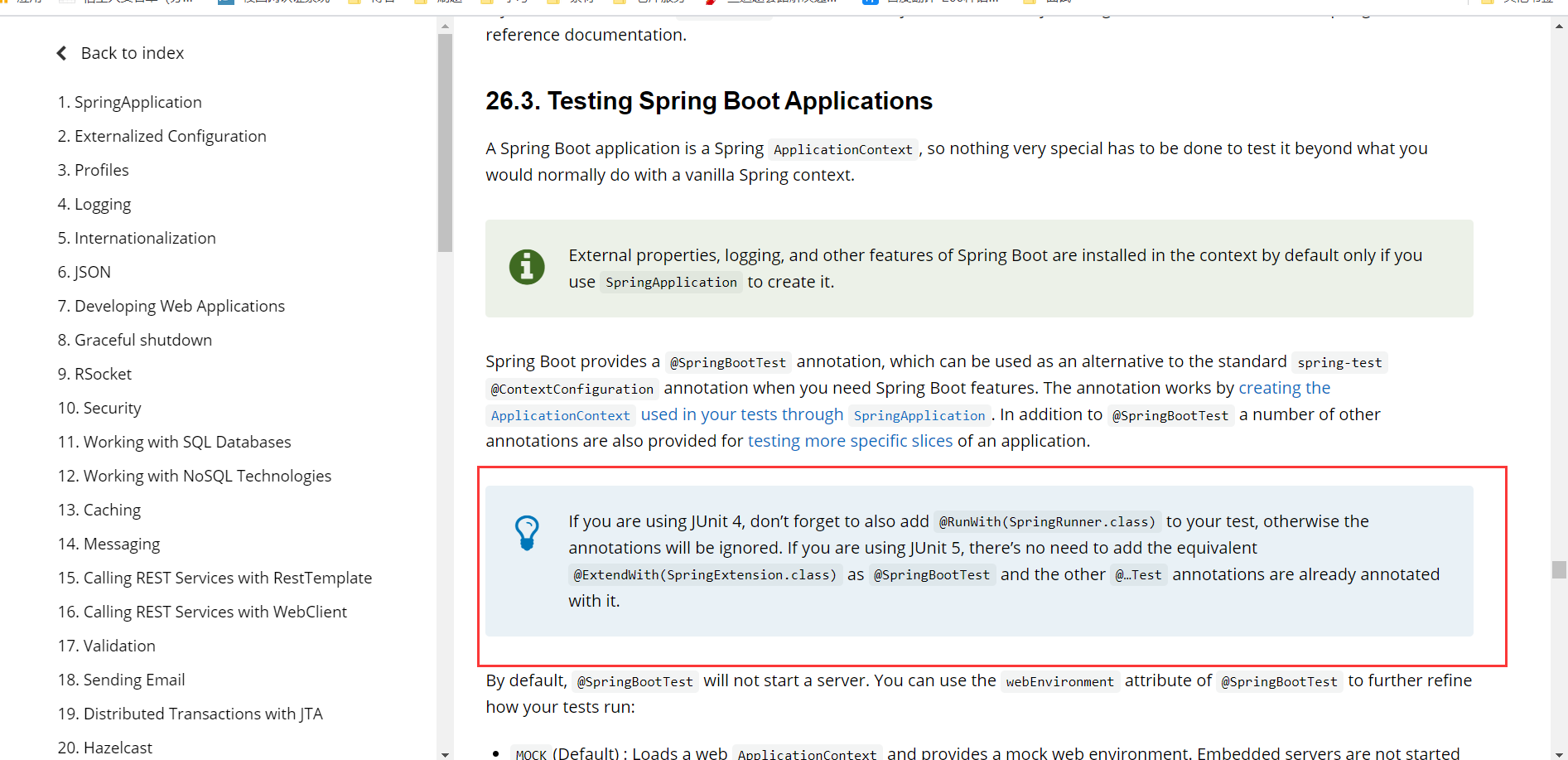This screenshot has height=760, width=1568.
Task: Open the "20. Hazelcast" chapter
Action: (x=105, y=746)
